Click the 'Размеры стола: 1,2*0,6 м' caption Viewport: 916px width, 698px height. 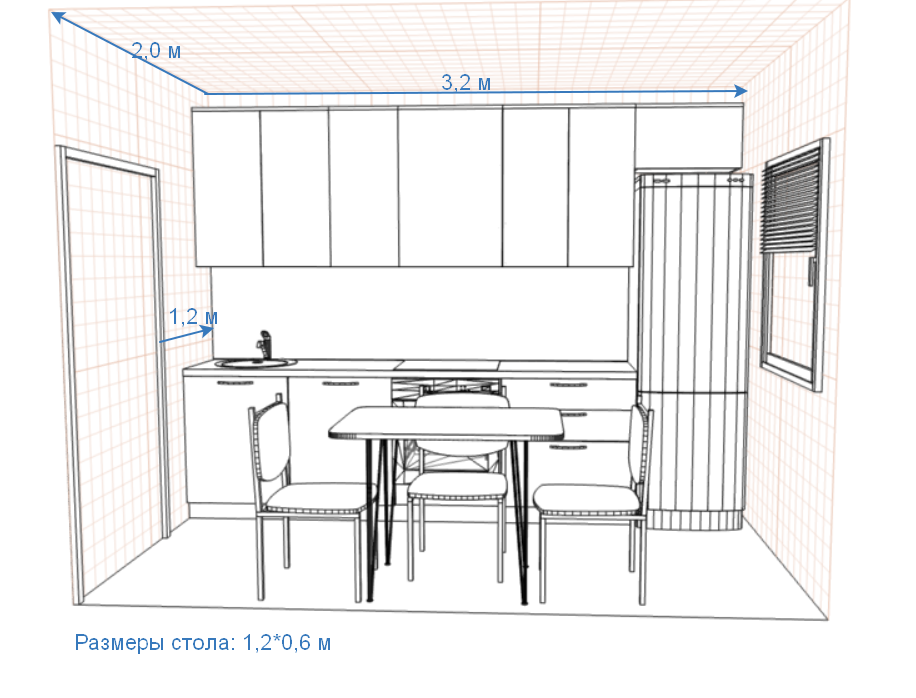pos(203,643)
